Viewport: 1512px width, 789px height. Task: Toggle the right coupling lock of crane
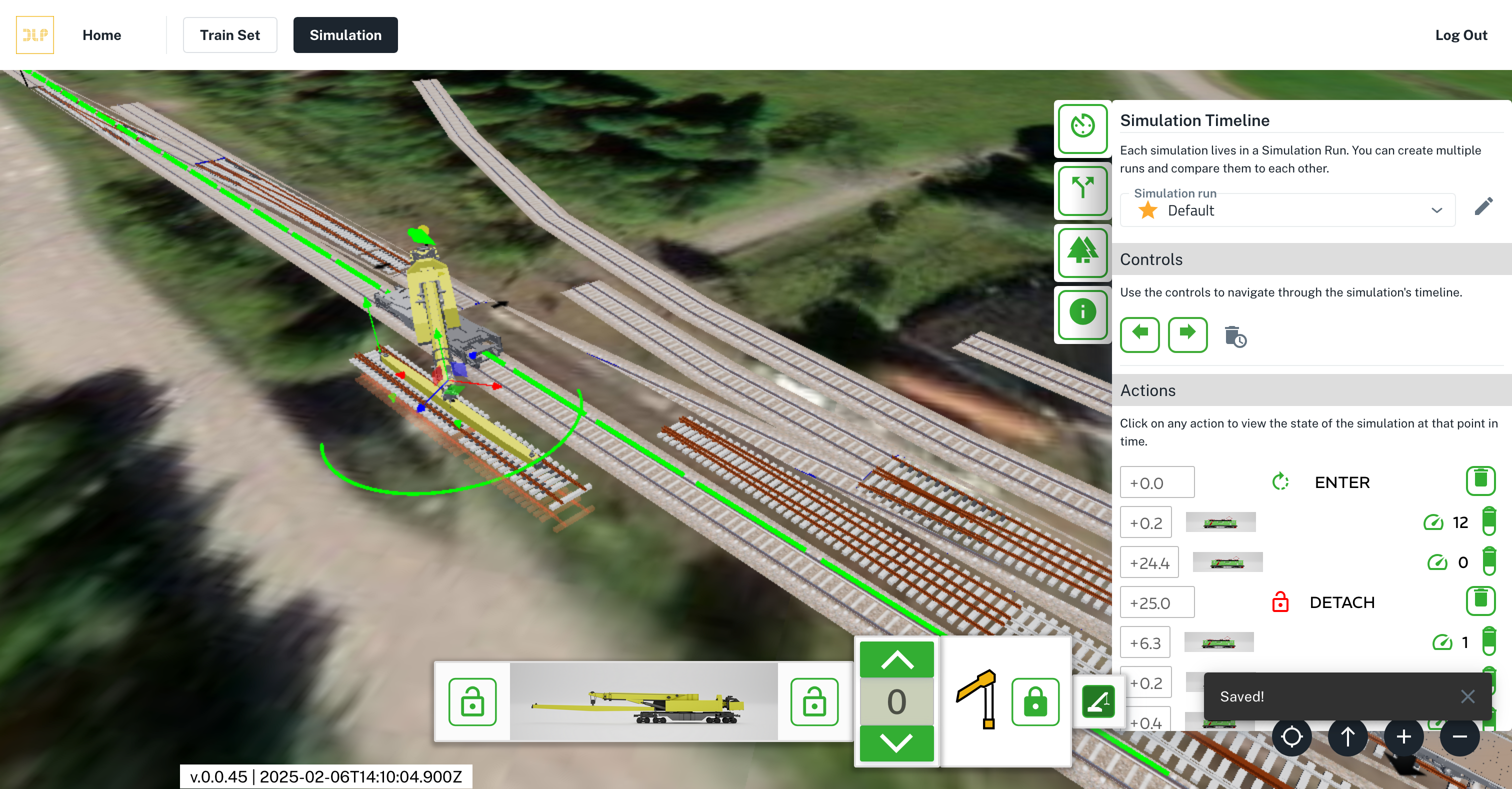[813, 701]
